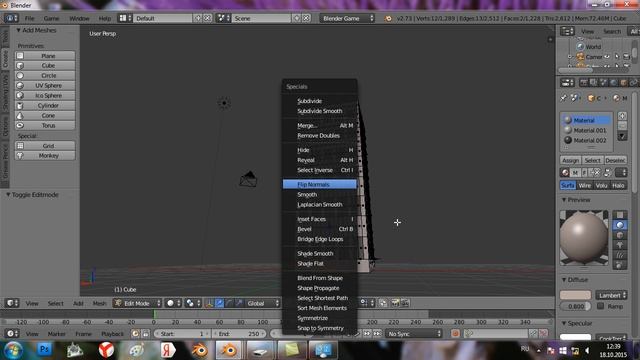The width and height of the screenshot is (640, 360).
Task: Click the Deselect material button
Action: (x=615, y=160)
